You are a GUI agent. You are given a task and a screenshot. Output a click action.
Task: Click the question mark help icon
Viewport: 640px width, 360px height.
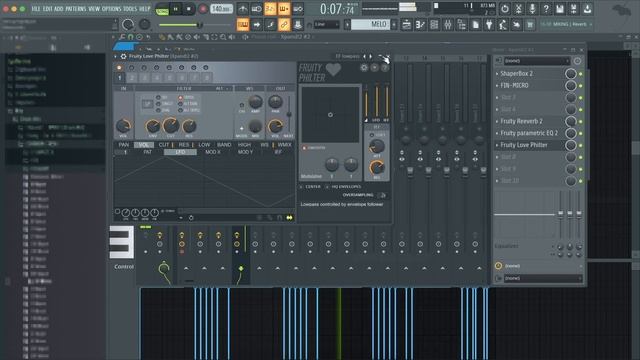tap(546, 9)
